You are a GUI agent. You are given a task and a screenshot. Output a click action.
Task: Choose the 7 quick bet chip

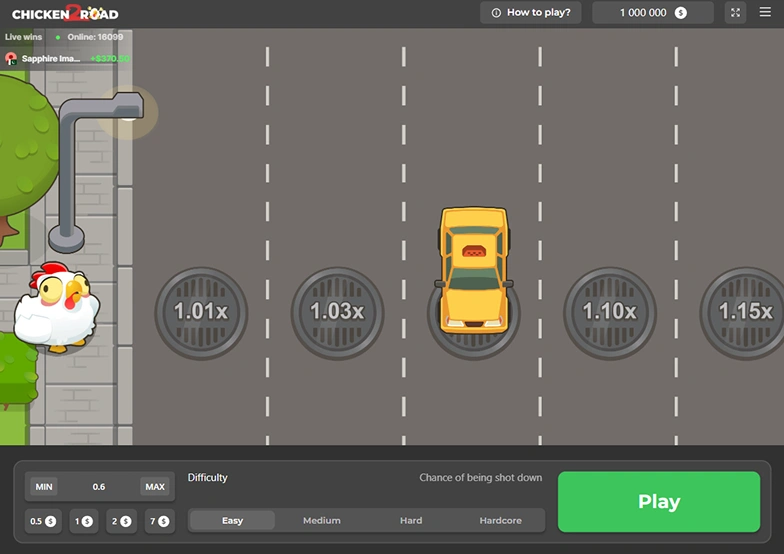coord(160,521)
